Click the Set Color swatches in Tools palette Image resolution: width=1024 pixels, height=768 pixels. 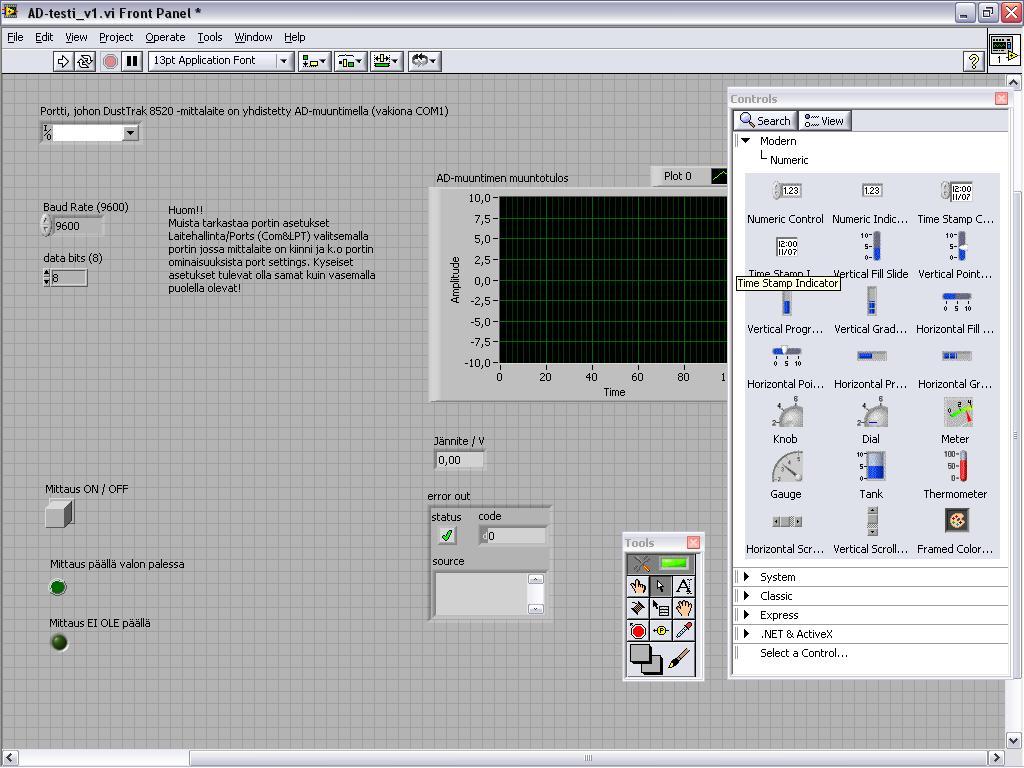pos(645,659)
